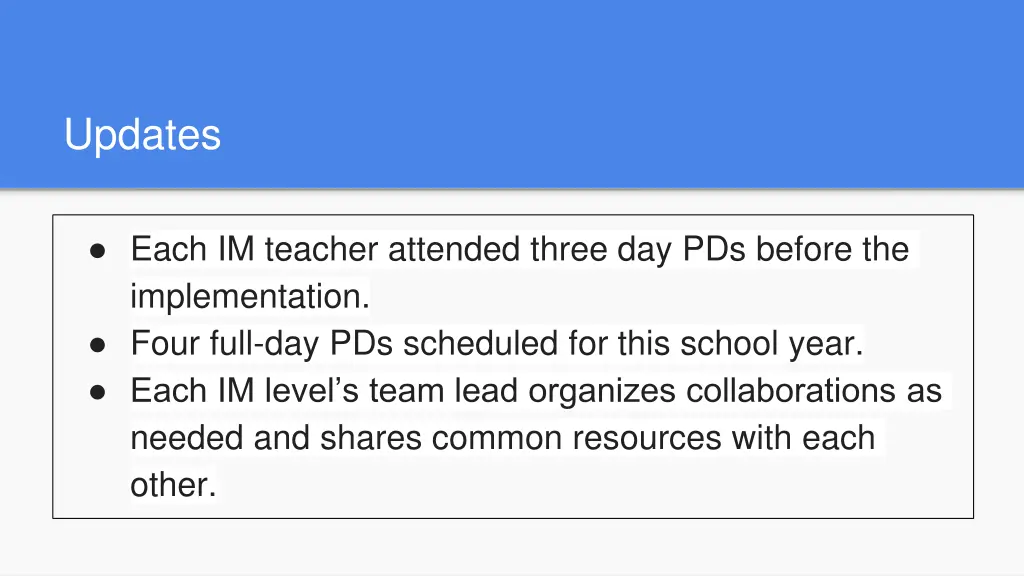Select the blue header banner area
The height and width of the screenshot is (576, 1024).
pyautogui.click(x=512, y=94)
